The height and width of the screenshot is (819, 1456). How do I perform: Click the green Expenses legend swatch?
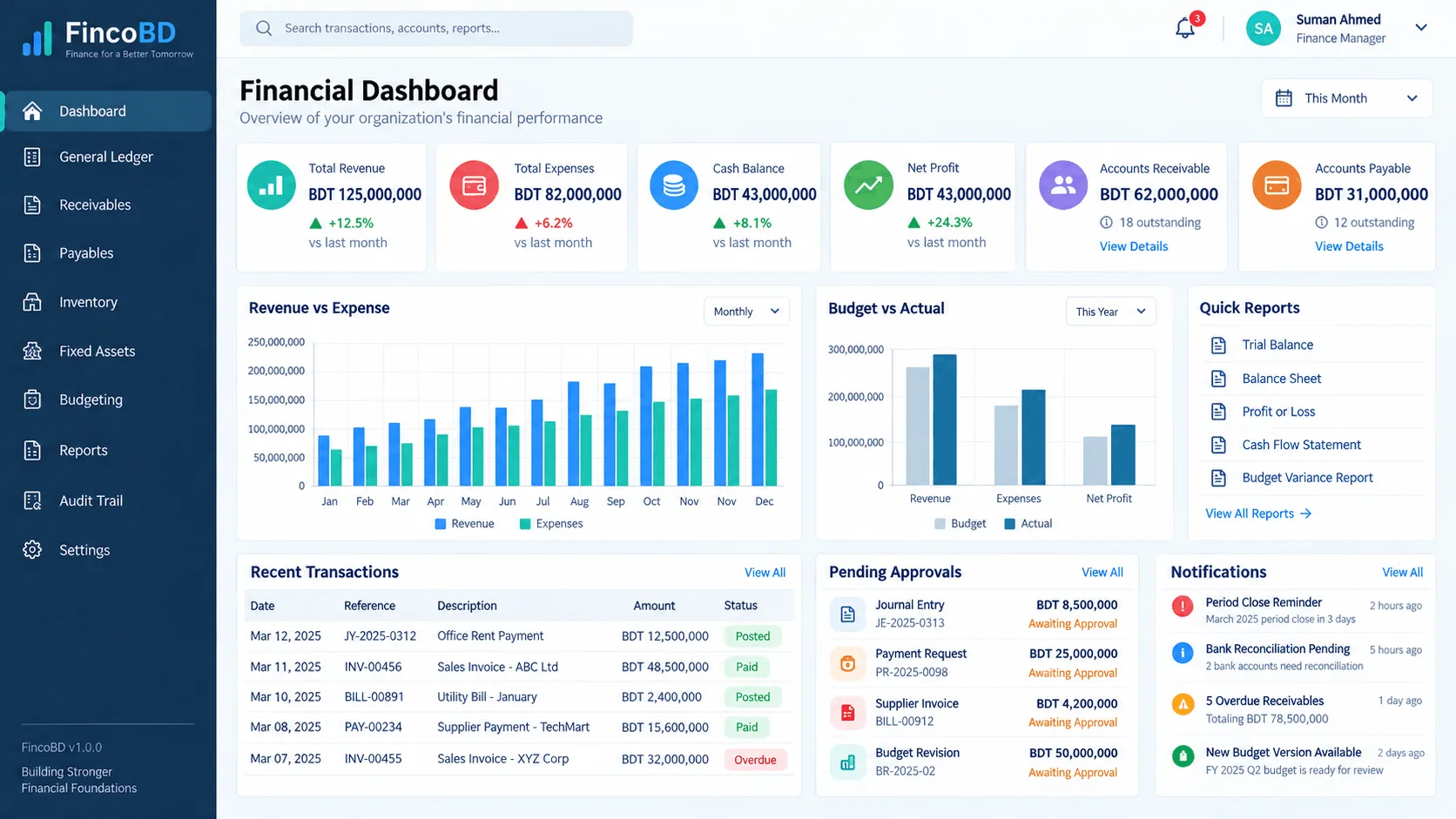[525, 524]
